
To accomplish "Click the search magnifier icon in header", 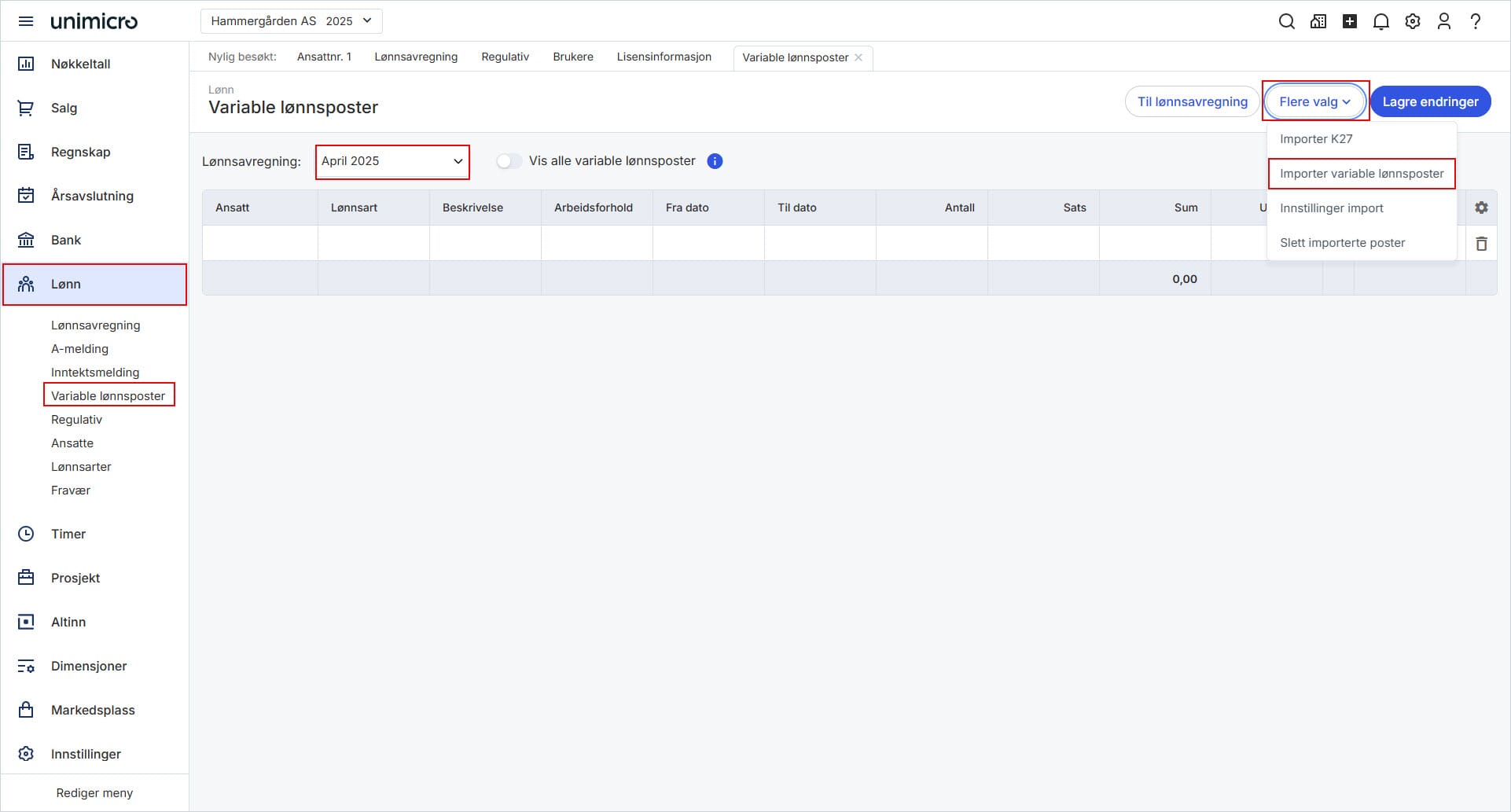I will [x=1286, y=21].
